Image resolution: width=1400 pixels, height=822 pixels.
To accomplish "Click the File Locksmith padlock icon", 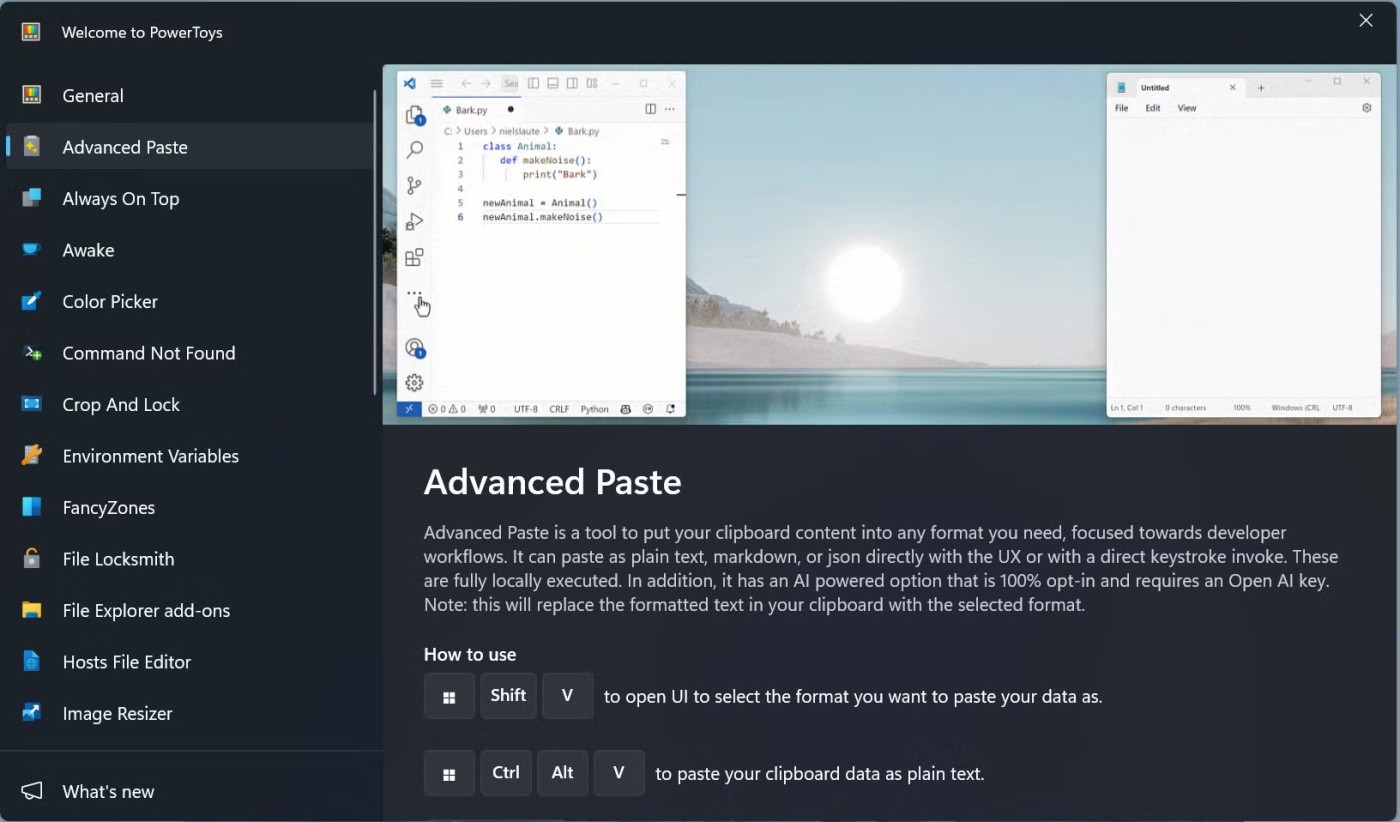I will click(32, 559).
